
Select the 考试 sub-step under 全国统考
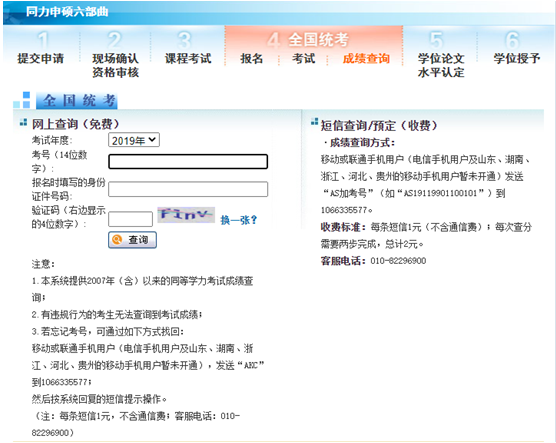[x=304, y=58]
